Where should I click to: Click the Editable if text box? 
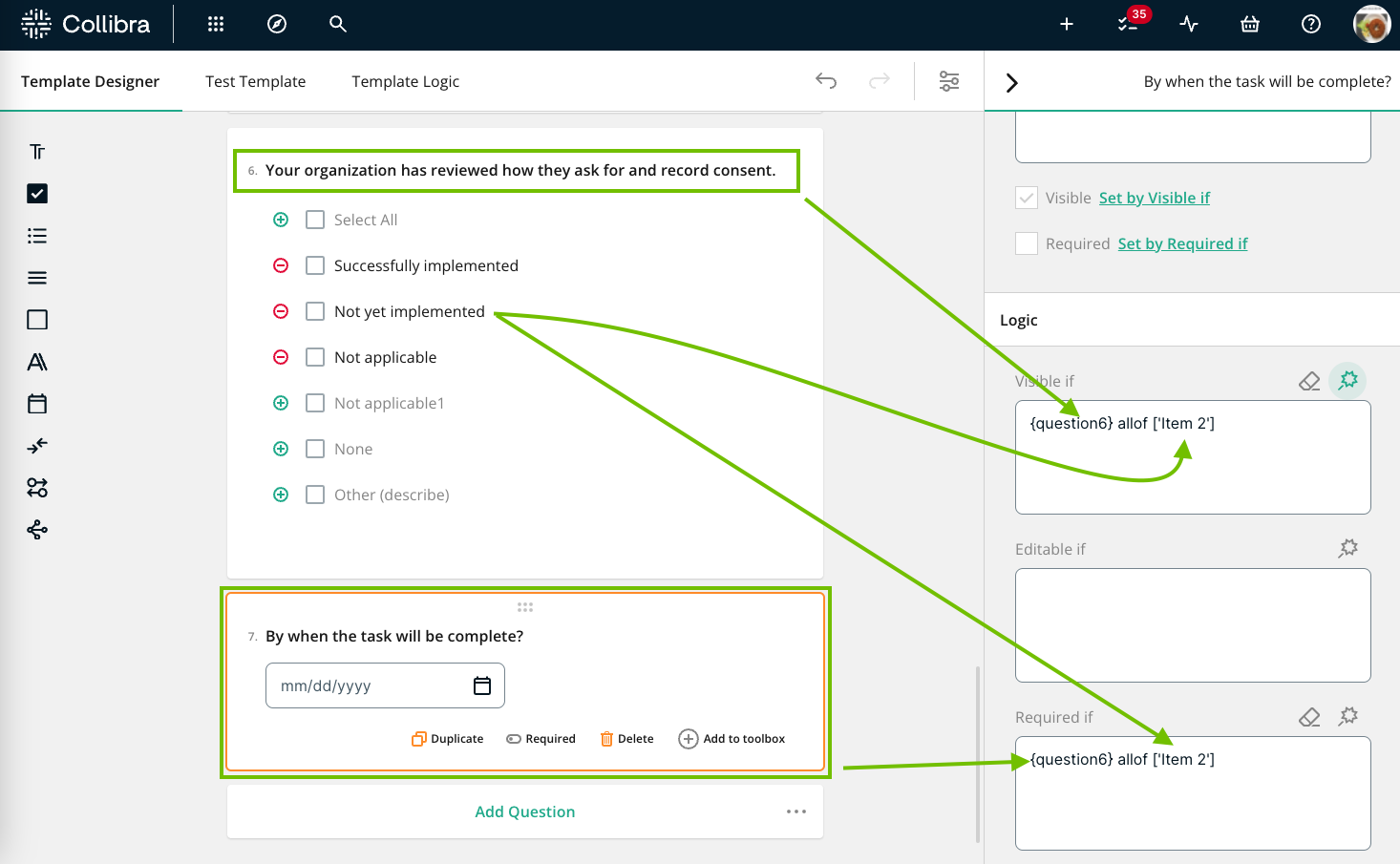1193,625
